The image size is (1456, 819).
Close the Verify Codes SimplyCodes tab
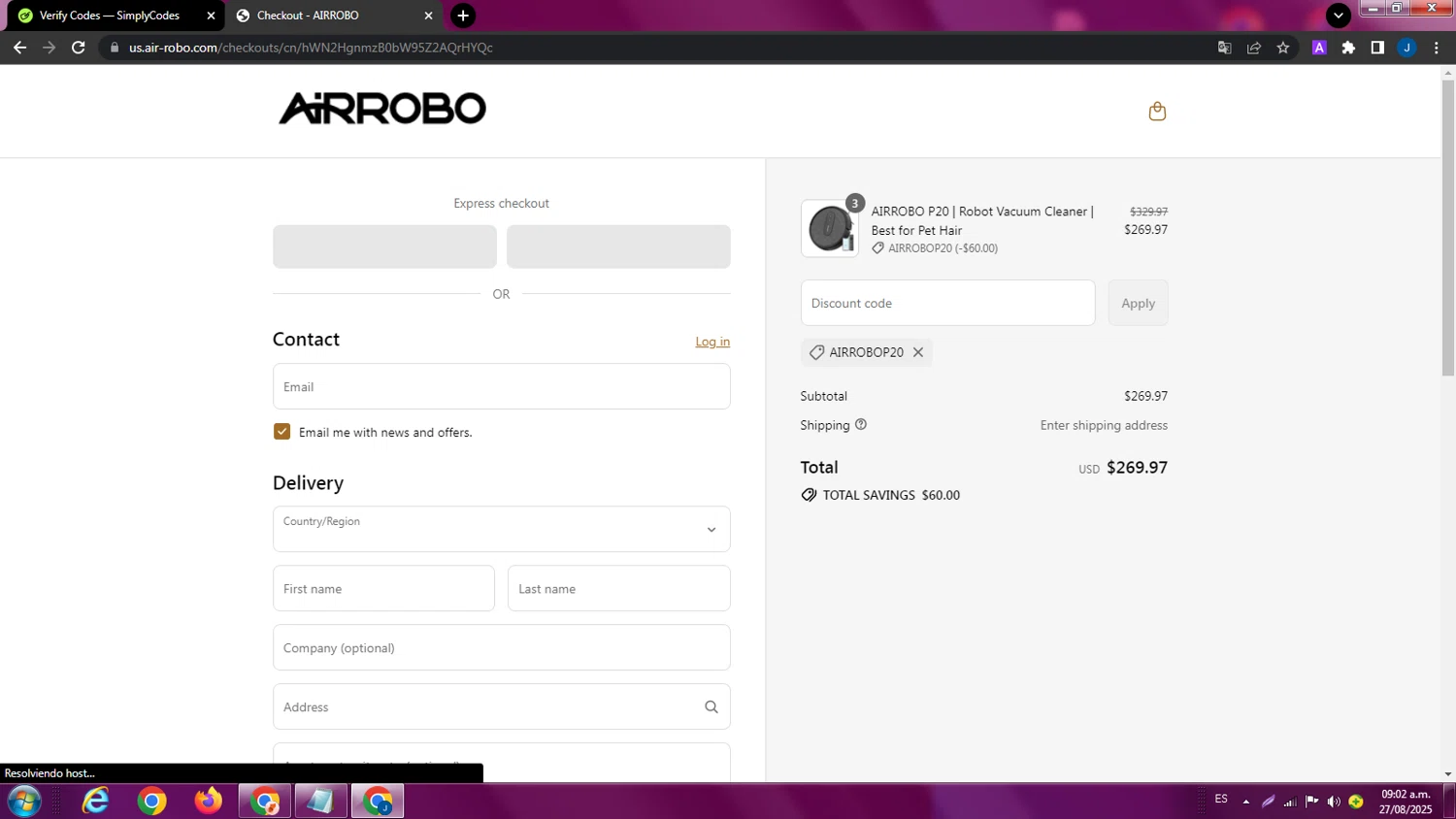(211, 16)
